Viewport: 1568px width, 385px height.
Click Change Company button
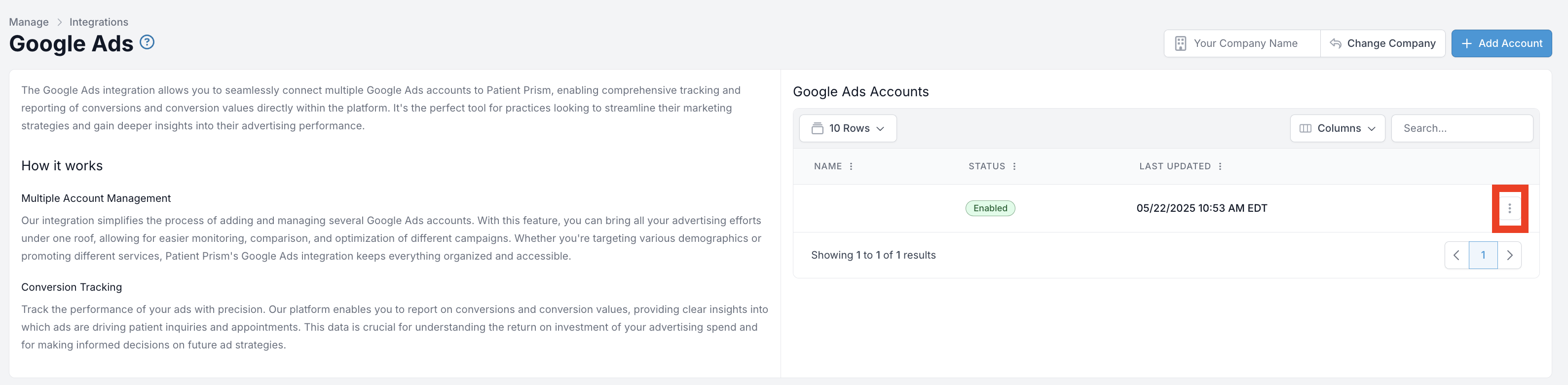[x=1382, y=43]
